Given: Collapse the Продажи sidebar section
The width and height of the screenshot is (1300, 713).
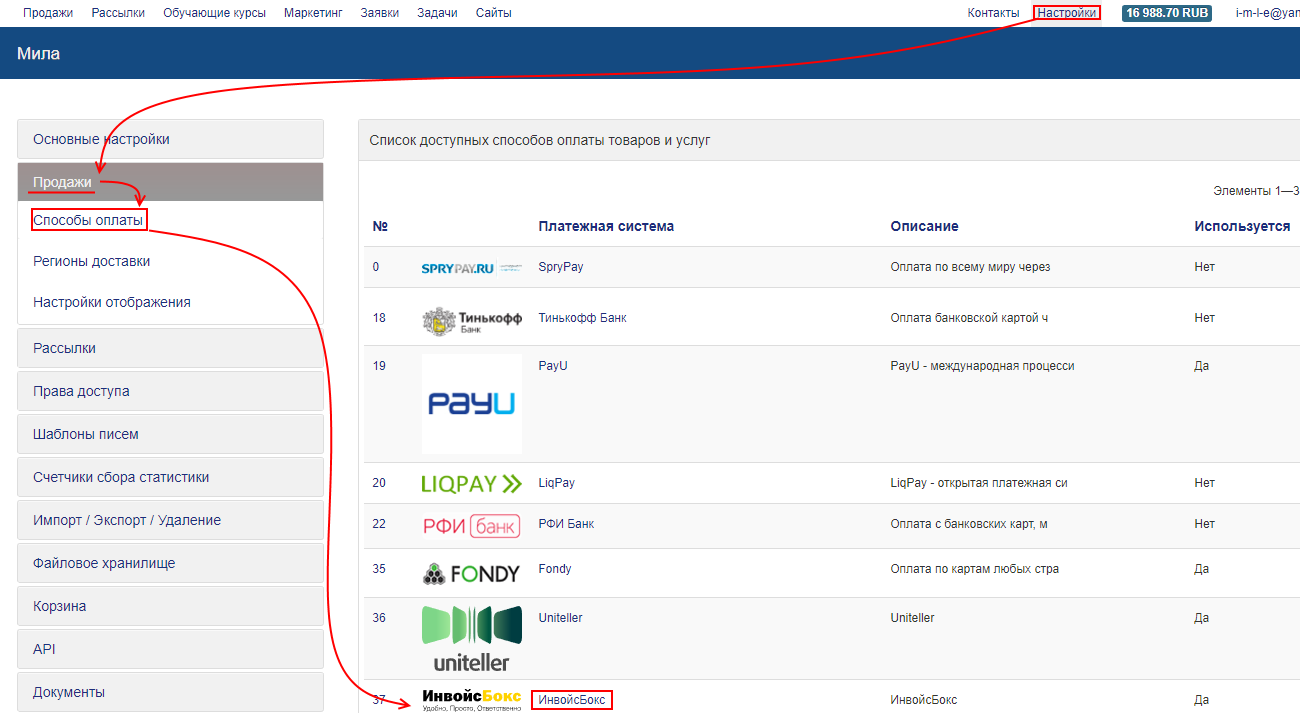Looking at the screenshot, I should [170, 182].
